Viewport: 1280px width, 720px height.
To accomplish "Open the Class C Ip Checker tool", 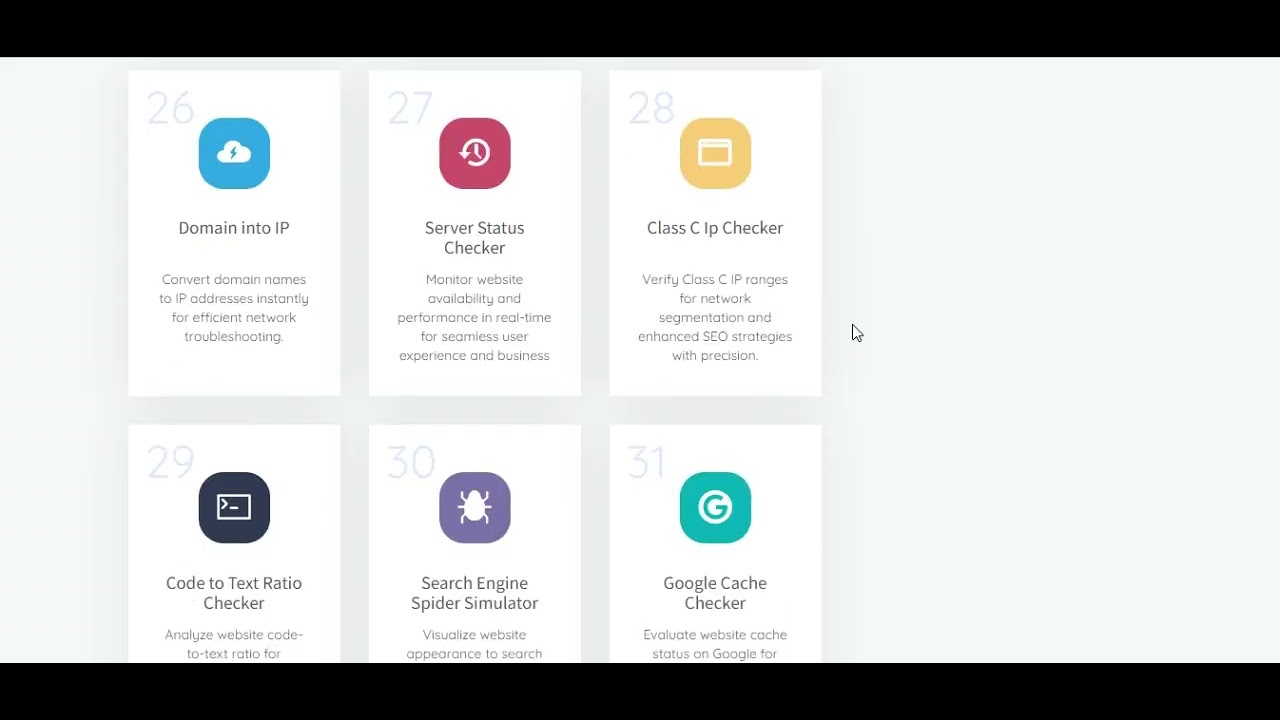I will [715, 228].
